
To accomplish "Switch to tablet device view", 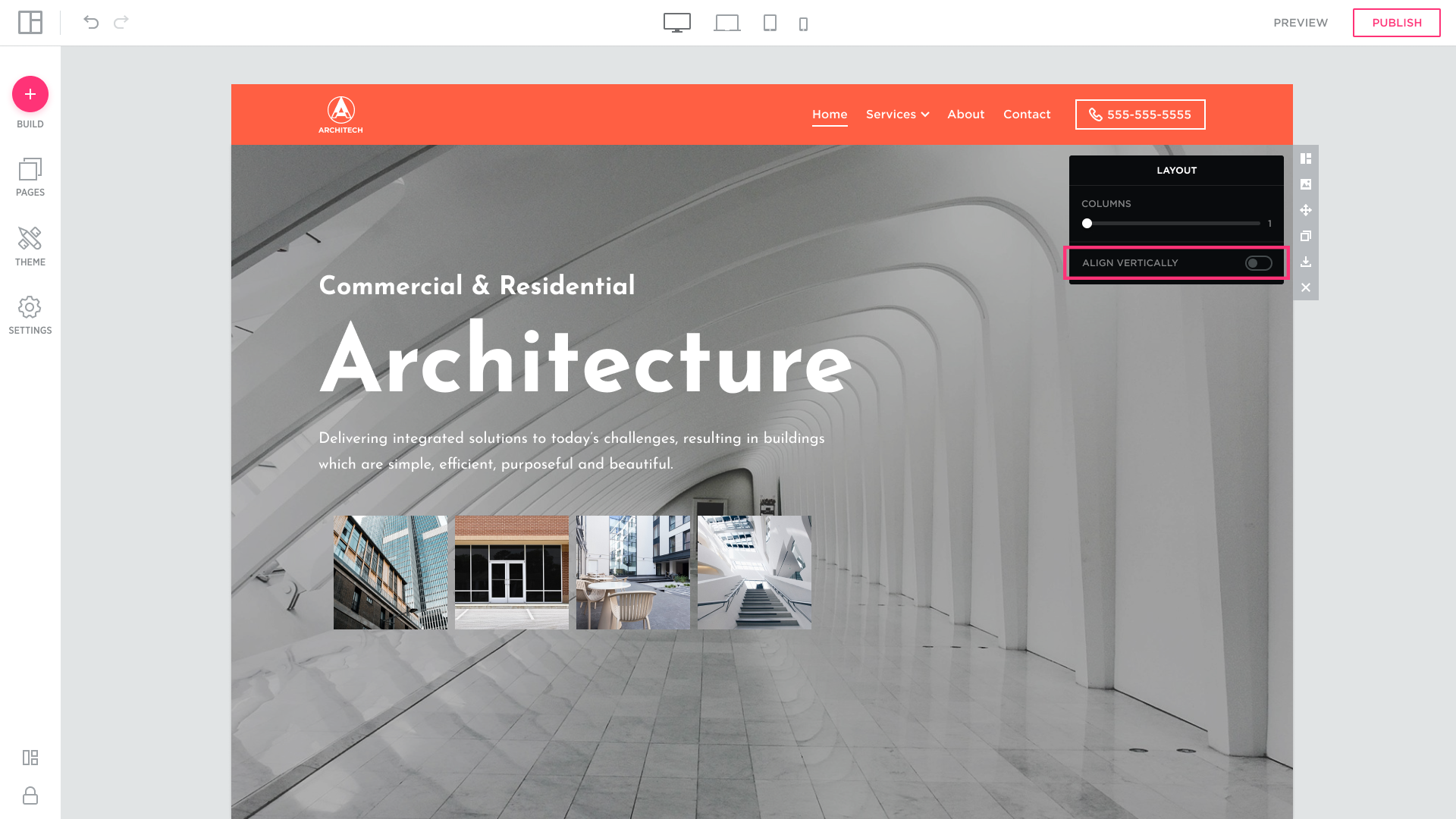I will (x=770, y=23).
